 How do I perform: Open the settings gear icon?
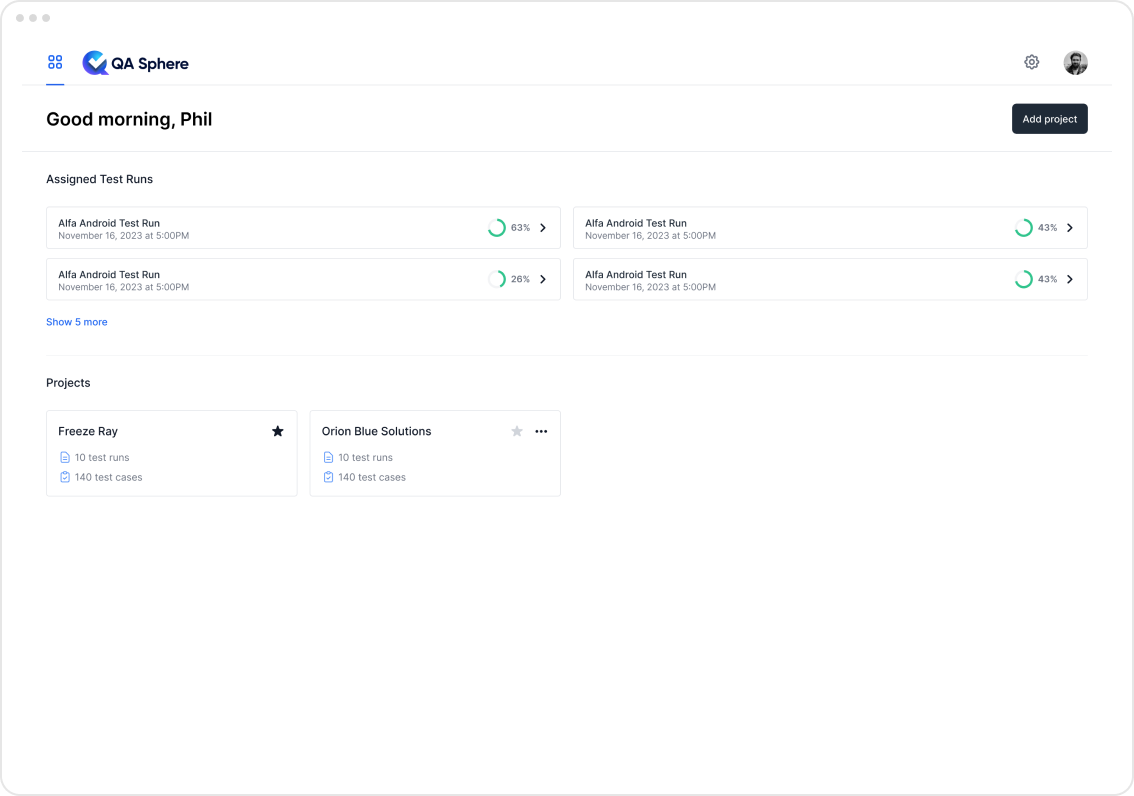1032,62
